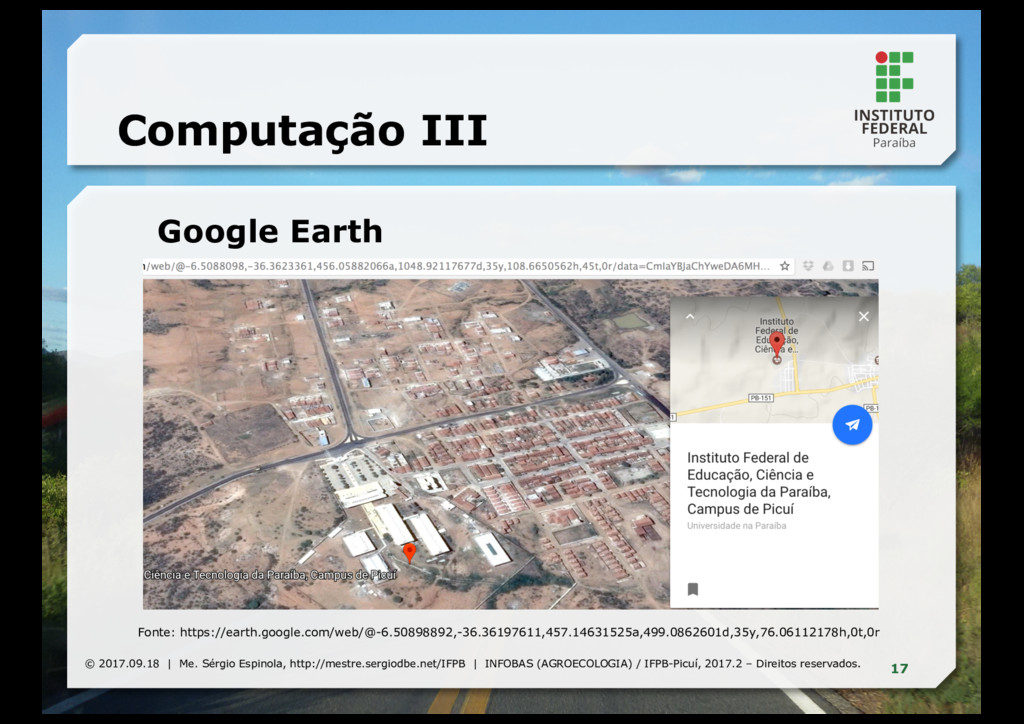This screenshot has width=1024, height=724.
Task: Click 'Universidade na Paraíba' subtitle text
Action: (737, 526)
